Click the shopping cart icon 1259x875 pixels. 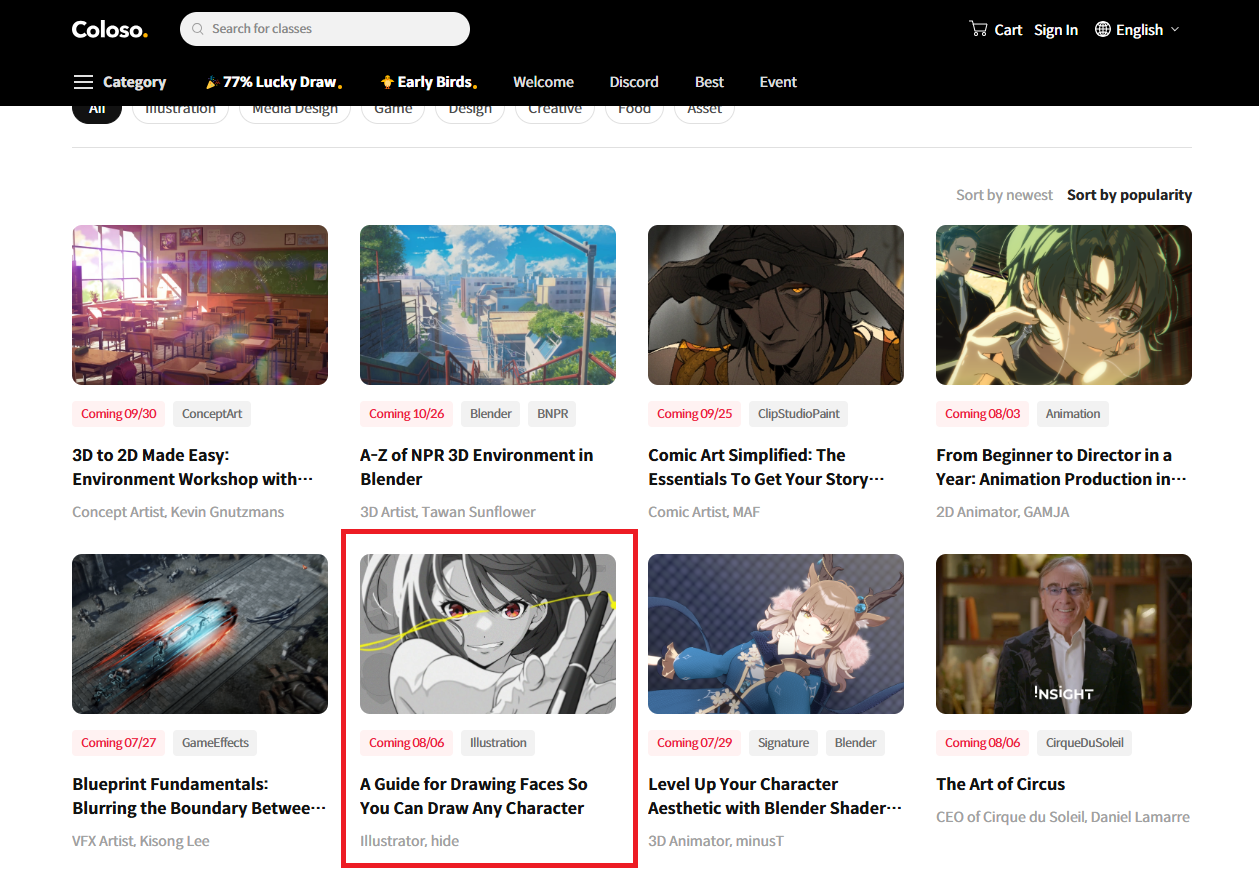(x=978, y=29)
